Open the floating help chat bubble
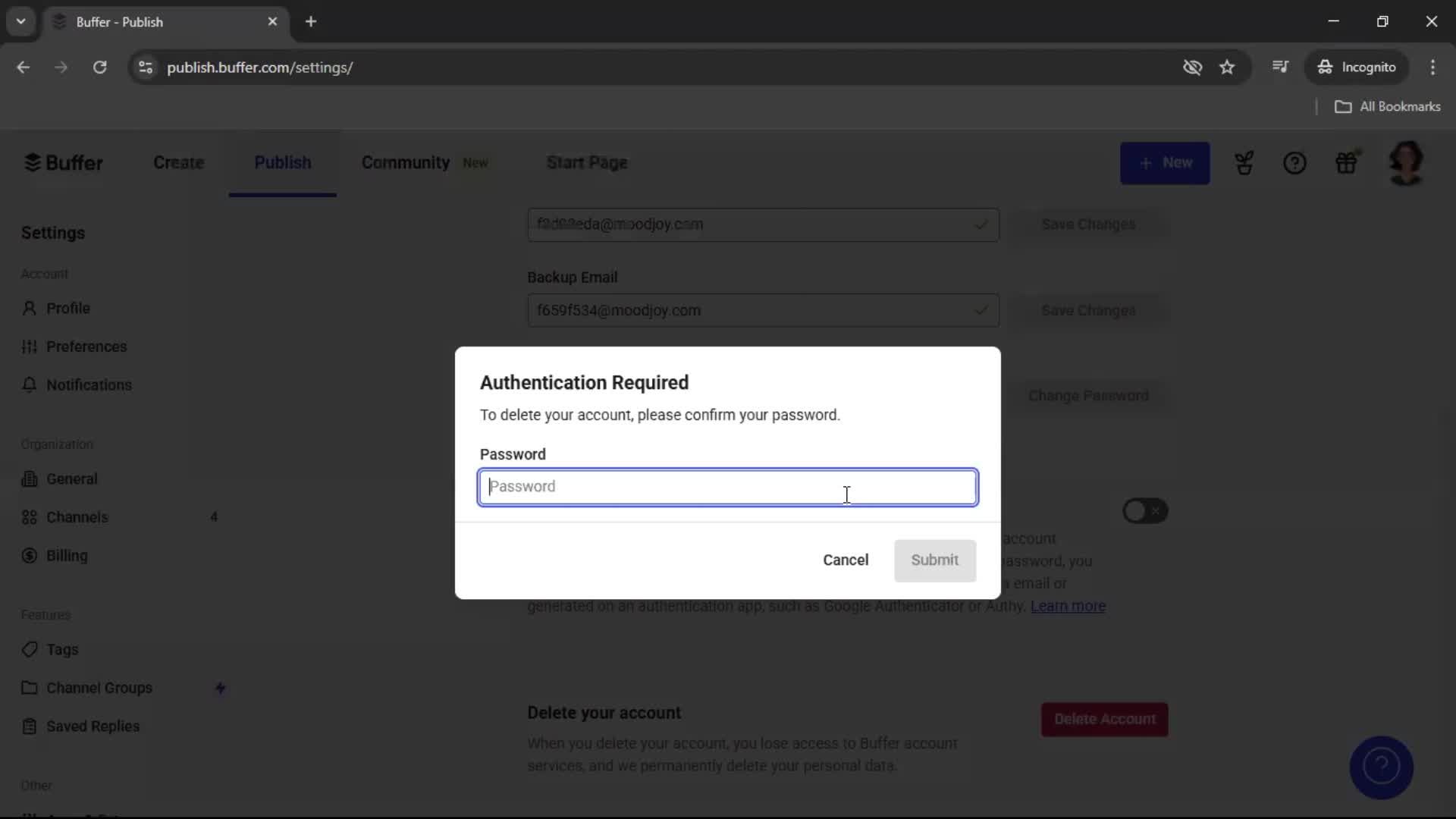This screenshot has height=819, width=1456. tap(1381, 767)
